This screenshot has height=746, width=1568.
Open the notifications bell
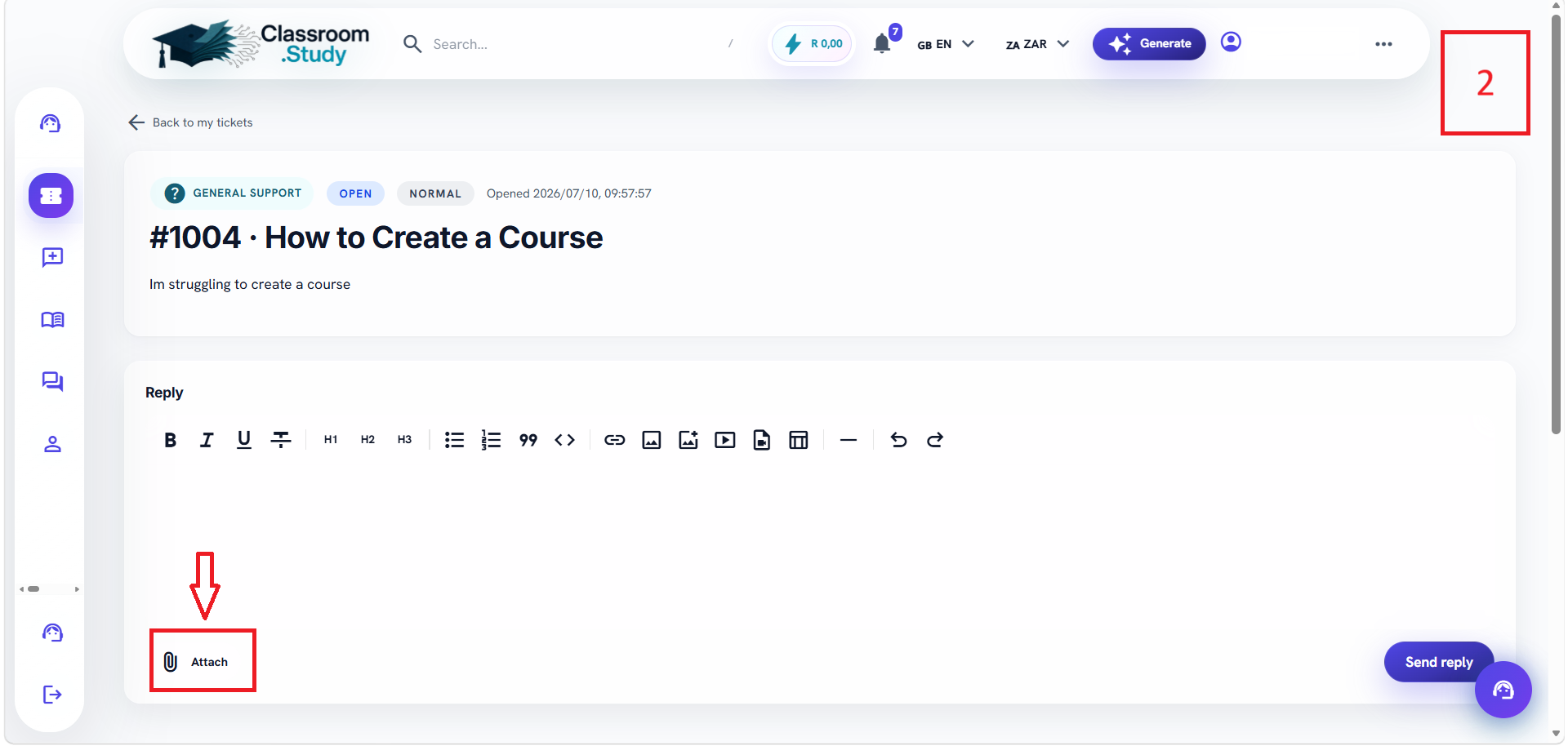pos(882,43)
